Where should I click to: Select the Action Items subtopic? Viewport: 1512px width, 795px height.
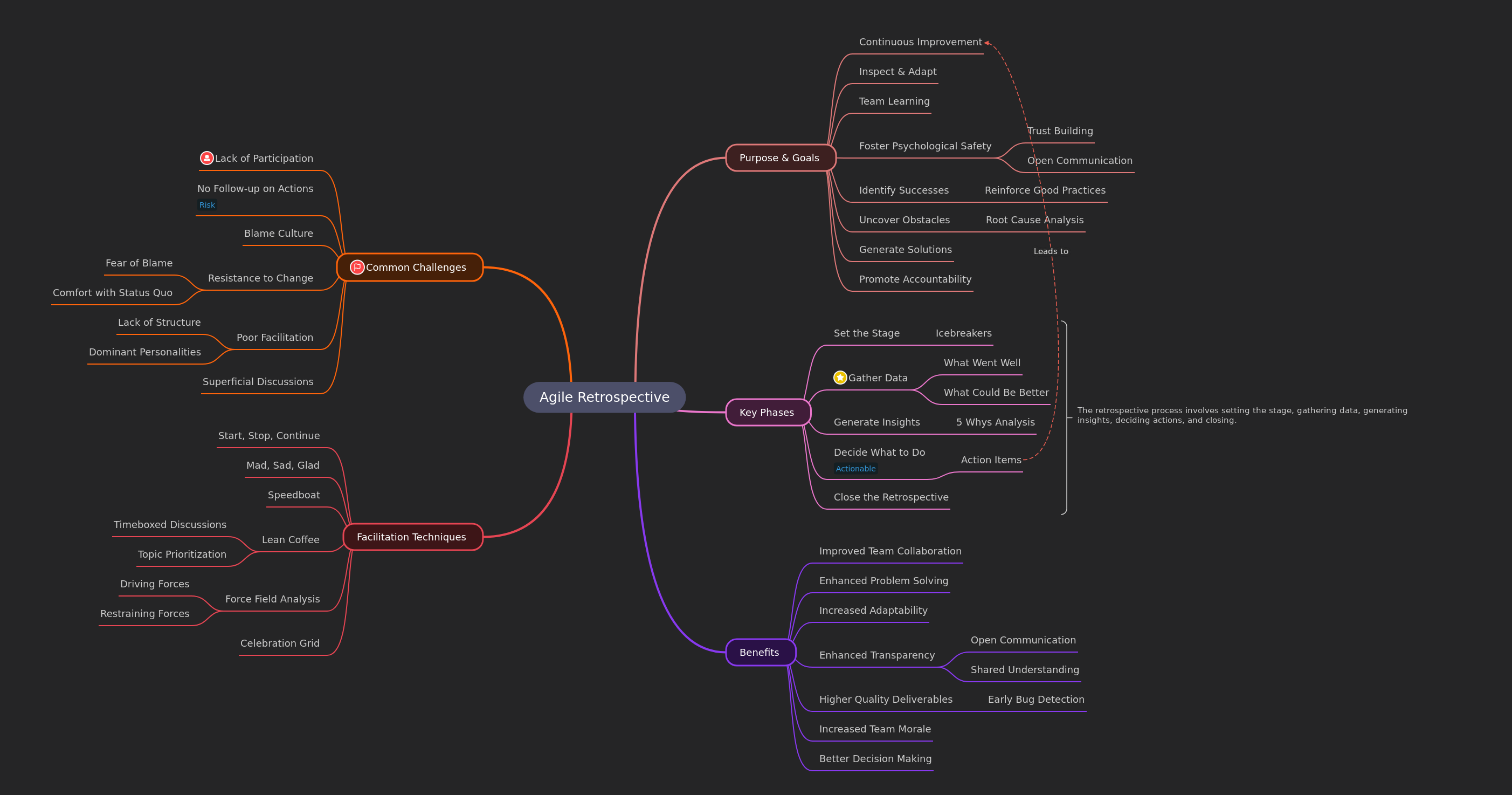point(991,460)
